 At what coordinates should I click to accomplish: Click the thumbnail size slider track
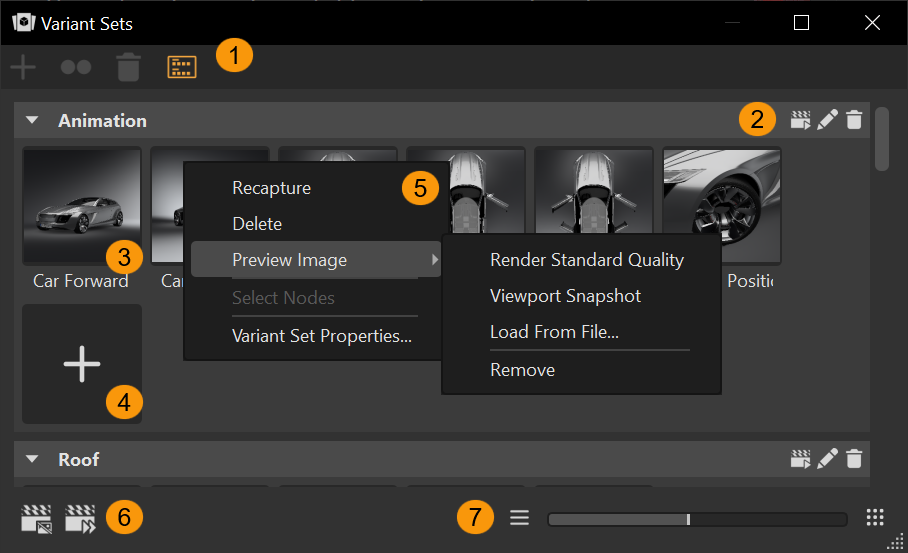click(x=697, y=519)
